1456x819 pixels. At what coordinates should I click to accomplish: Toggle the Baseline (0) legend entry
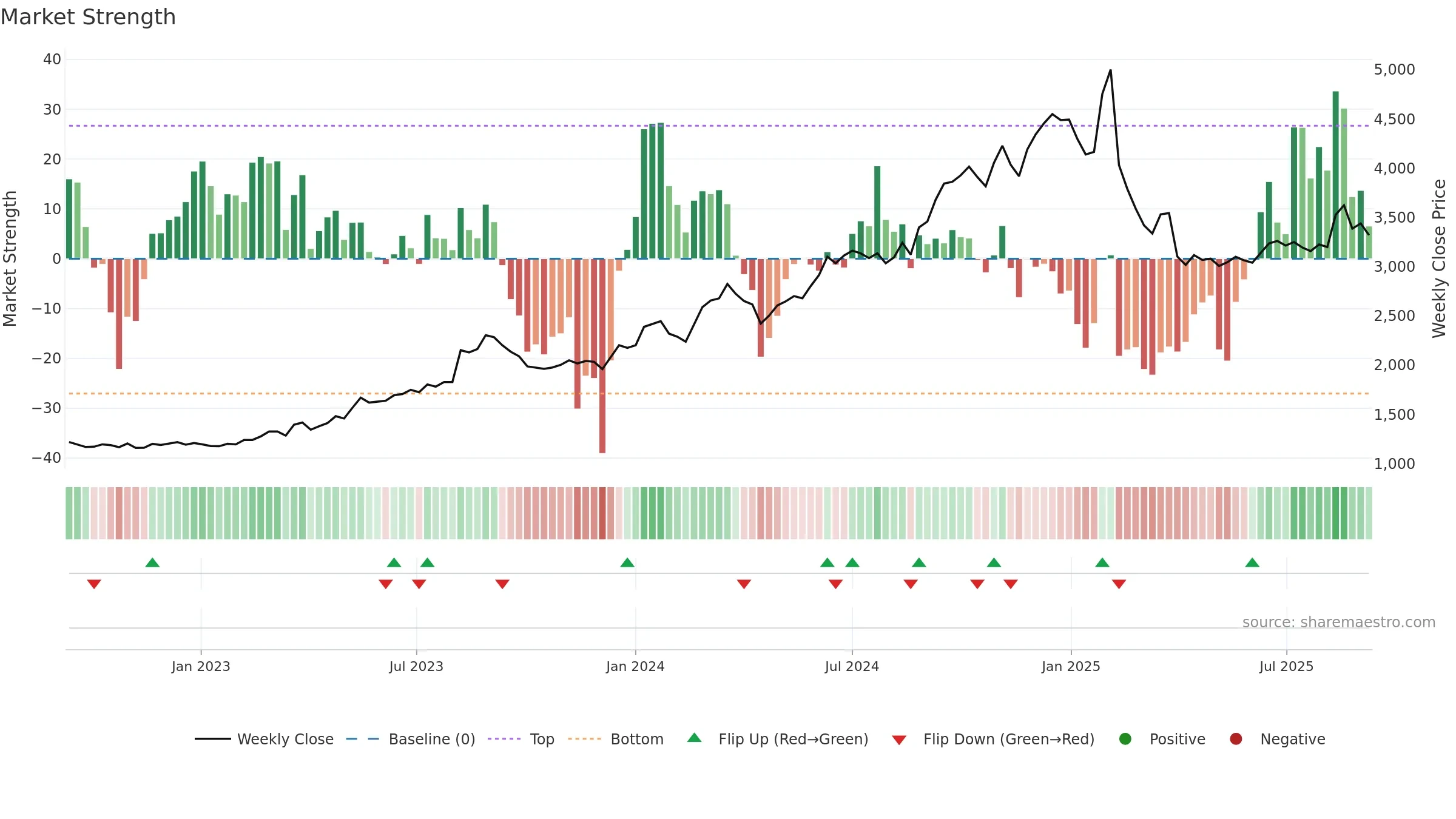pyautogui.click(x=411, y=739)
